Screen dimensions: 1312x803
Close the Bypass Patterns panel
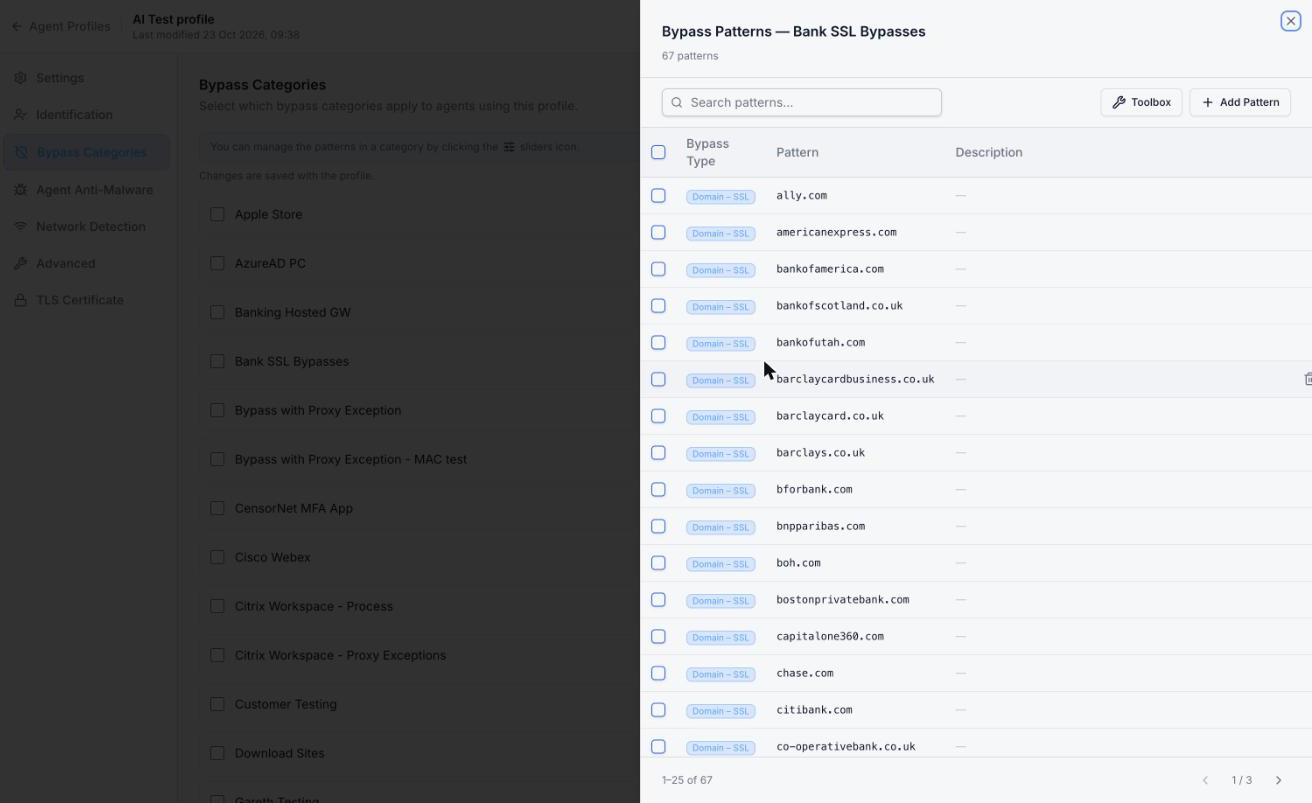pos(1290,21)
